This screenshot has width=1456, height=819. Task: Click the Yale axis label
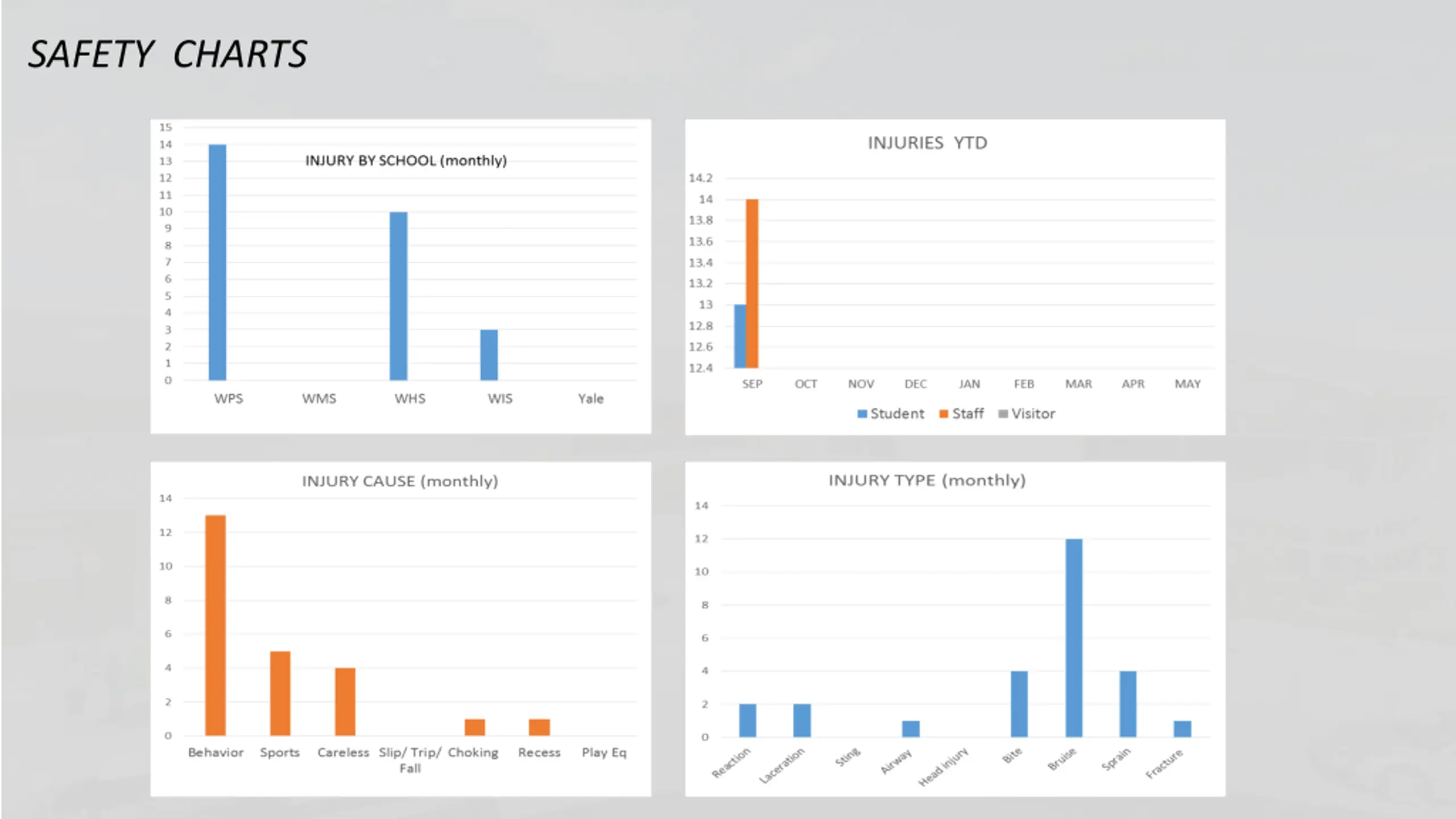point(590,399)
